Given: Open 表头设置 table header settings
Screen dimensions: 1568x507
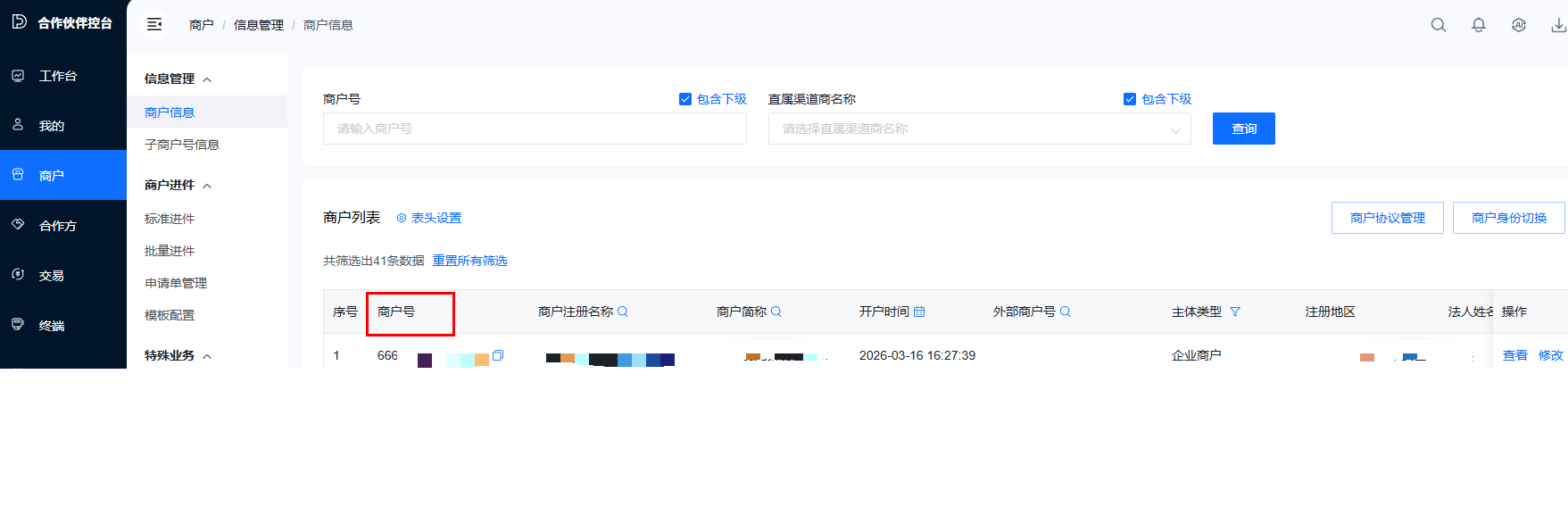Looking at the screenshot, I should (x=429, y=218).
